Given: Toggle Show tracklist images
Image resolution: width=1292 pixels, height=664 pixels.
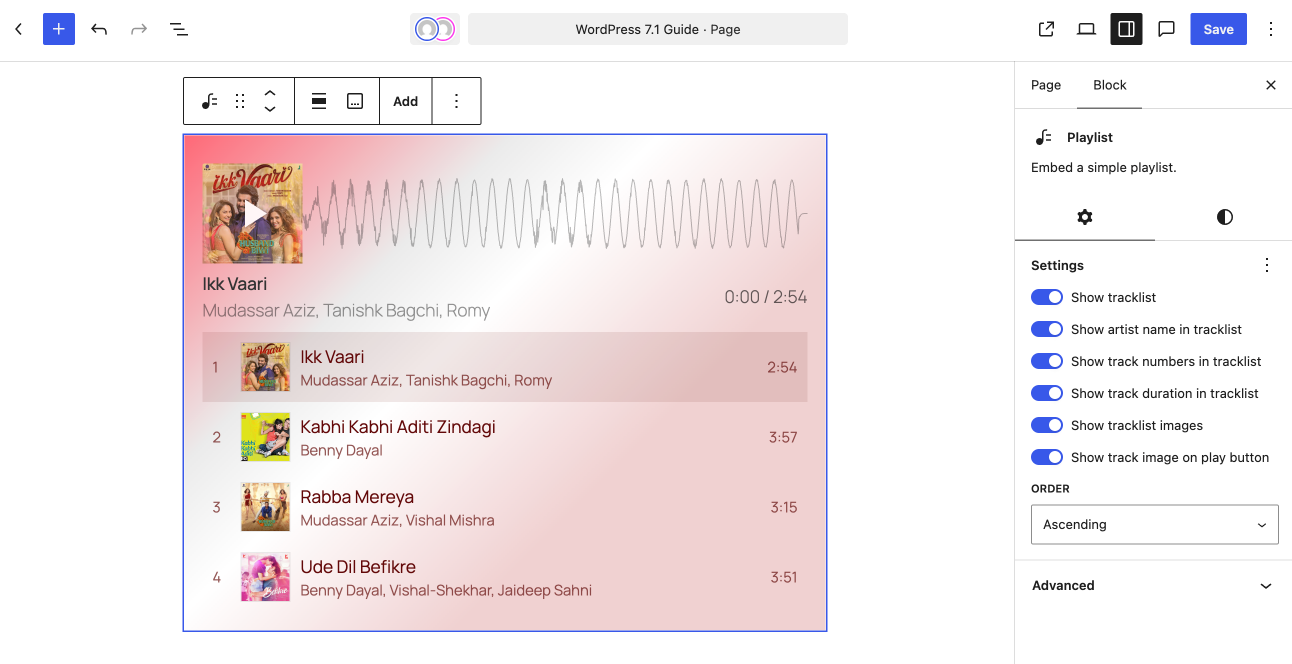Looking at the screenshot, I should click(1047, 425).
